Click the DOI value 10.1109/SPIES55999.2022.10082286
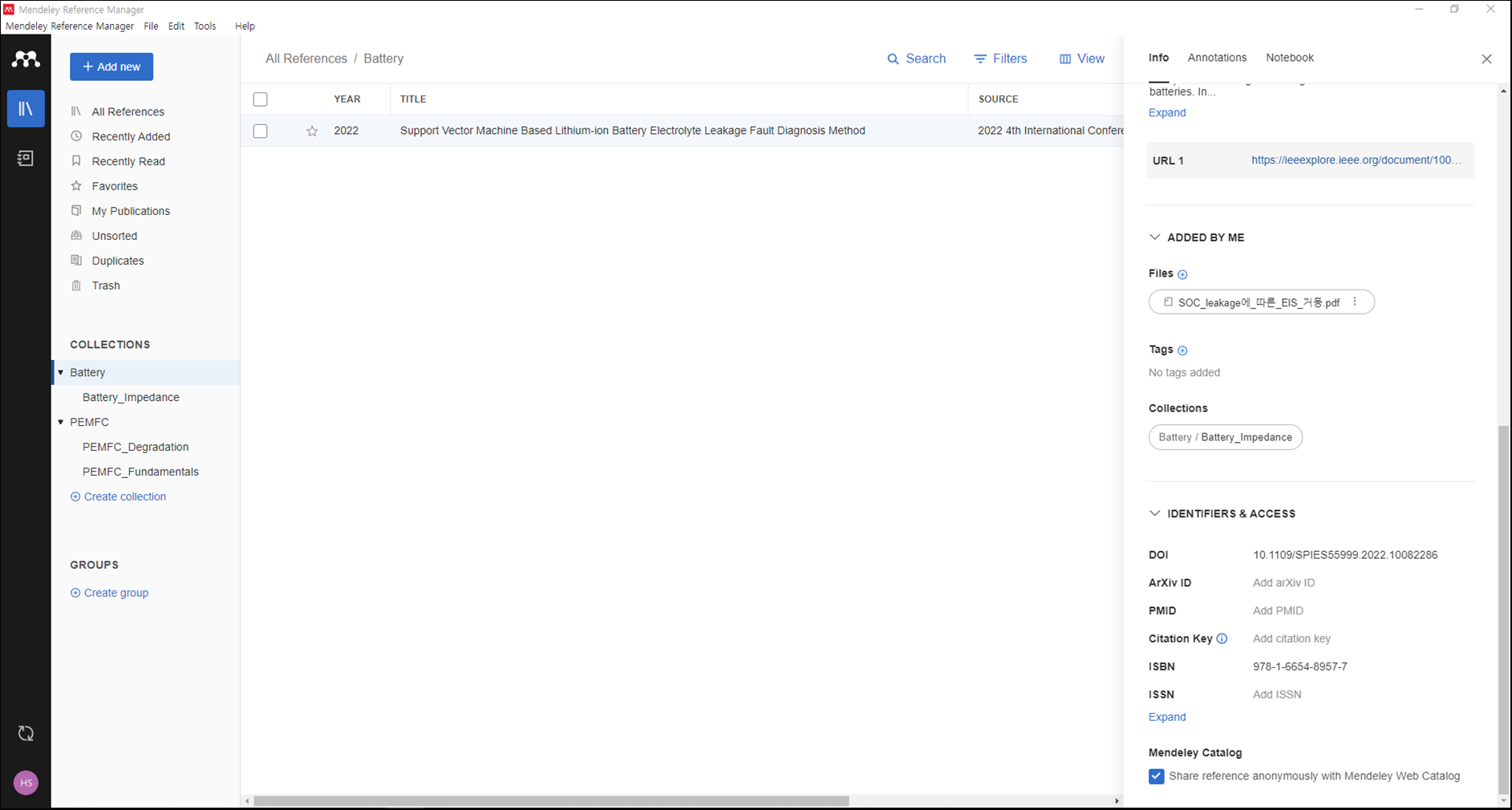Viewport: 1512px width, 810px height. (1345, 555)
